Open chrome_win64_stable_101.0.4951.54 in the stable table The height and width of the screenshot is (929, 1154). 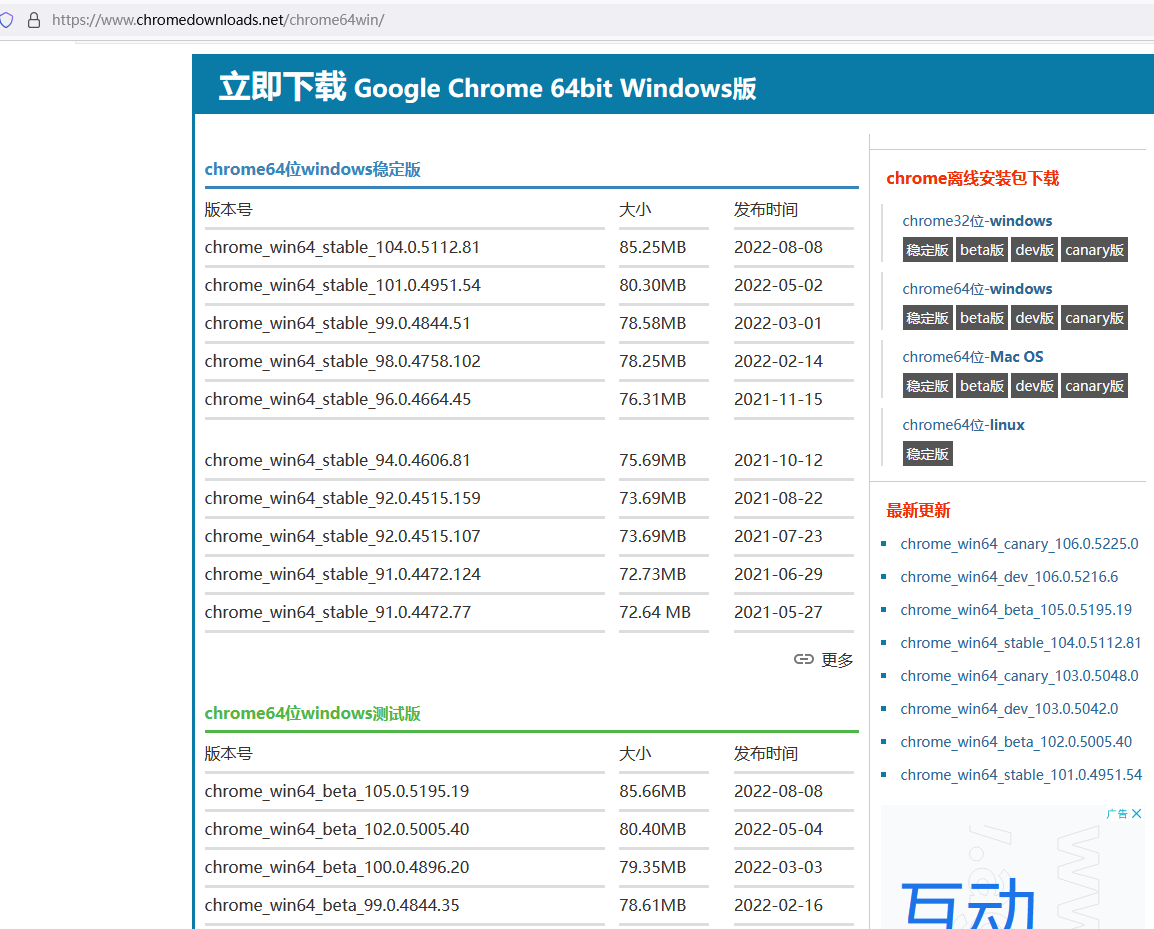(342, 286)
